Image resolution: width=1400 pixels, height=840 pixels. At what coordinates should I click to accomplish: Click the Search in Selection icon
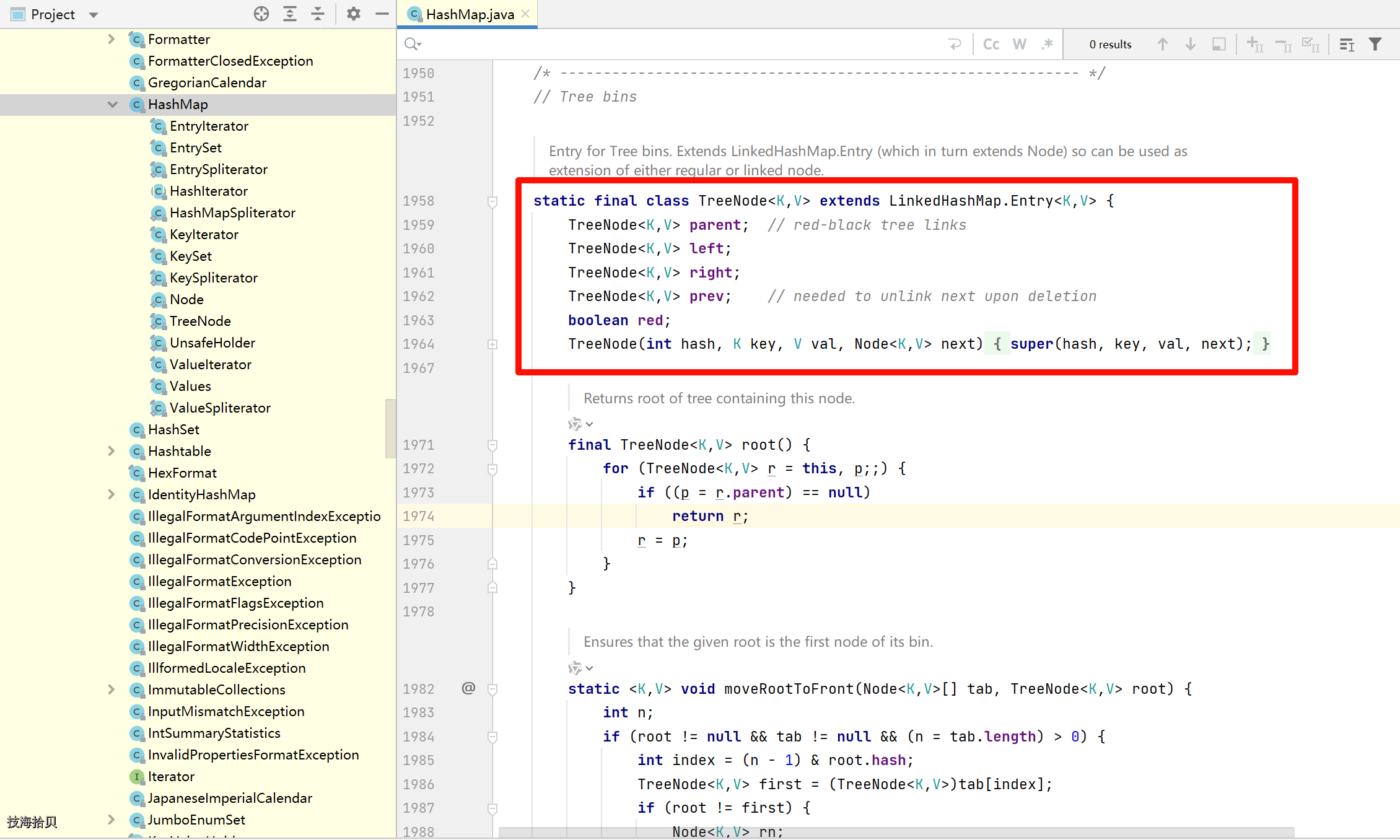click(1347, 44)
